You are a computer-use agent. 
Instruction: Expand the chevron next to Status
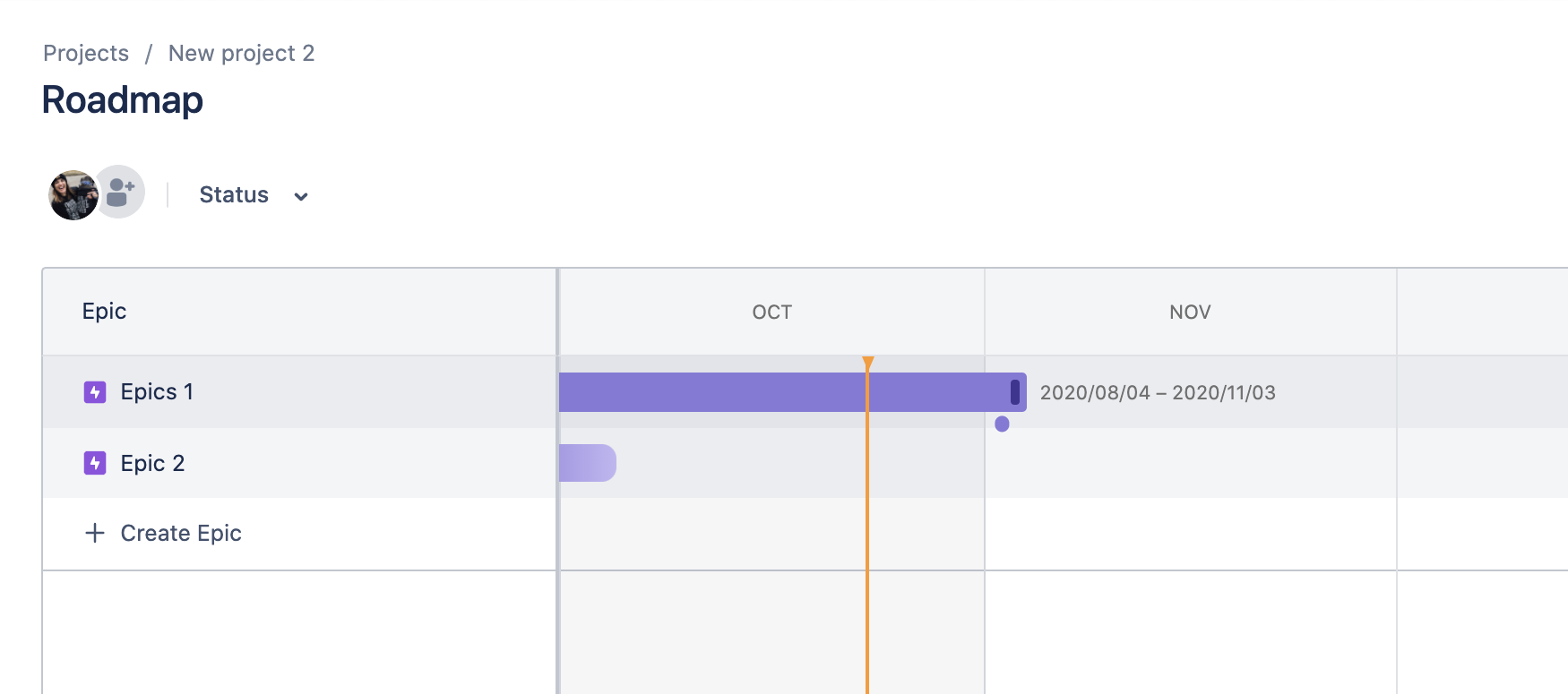[x=301, y=195]
